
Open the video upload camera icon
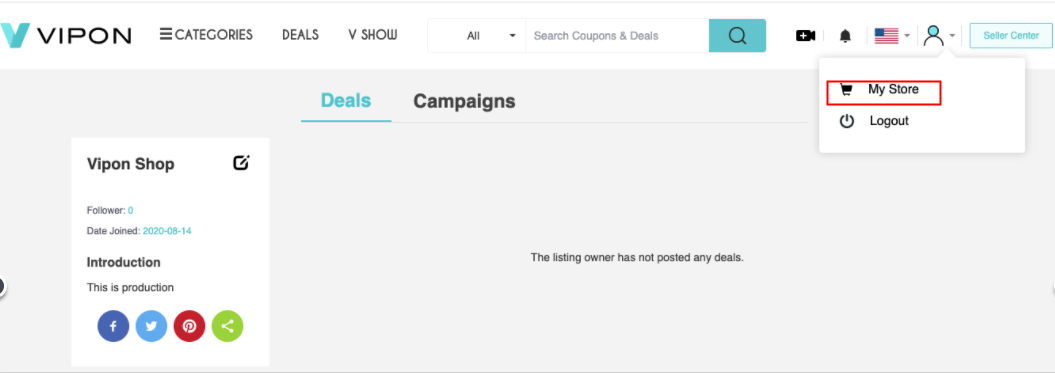(x=805, y=36)
